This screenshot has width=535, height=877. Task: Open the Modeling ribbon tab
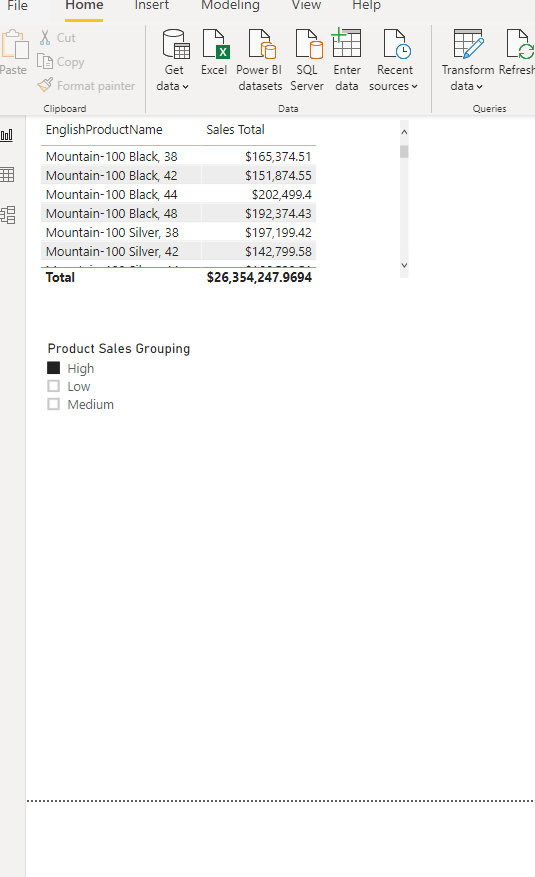click(x=230, y=6)
